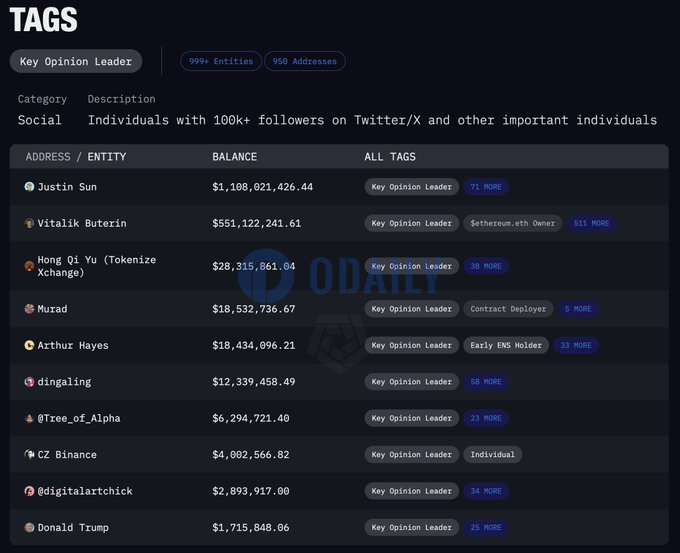The width and height of the screenshot is (680, 553).
Task: Click balance $18,532,736.67
Action: [x=254, y=309]
